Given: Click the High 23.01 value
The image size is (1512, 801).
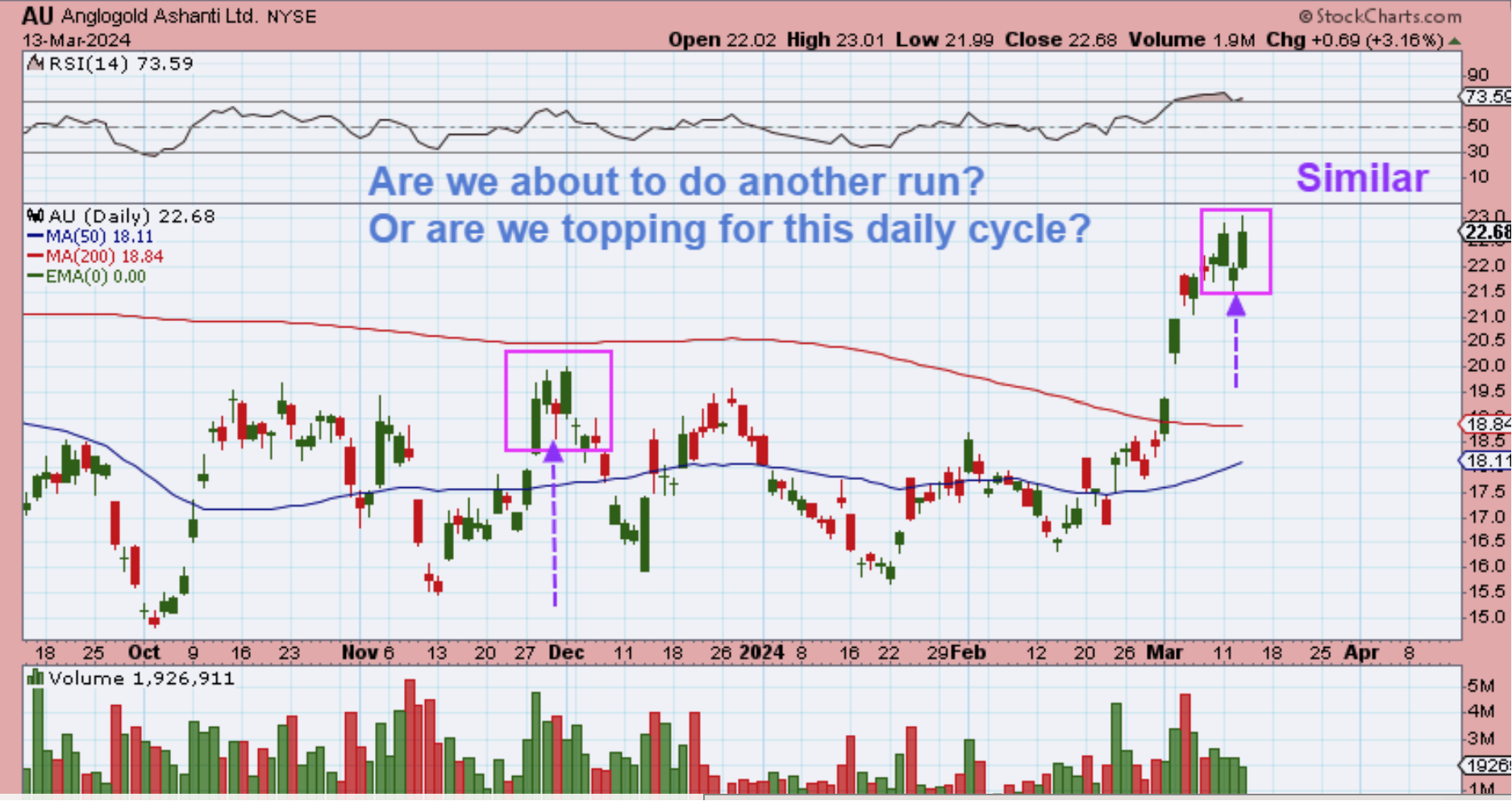Looking at the screenshot, I should coord(835,40).
